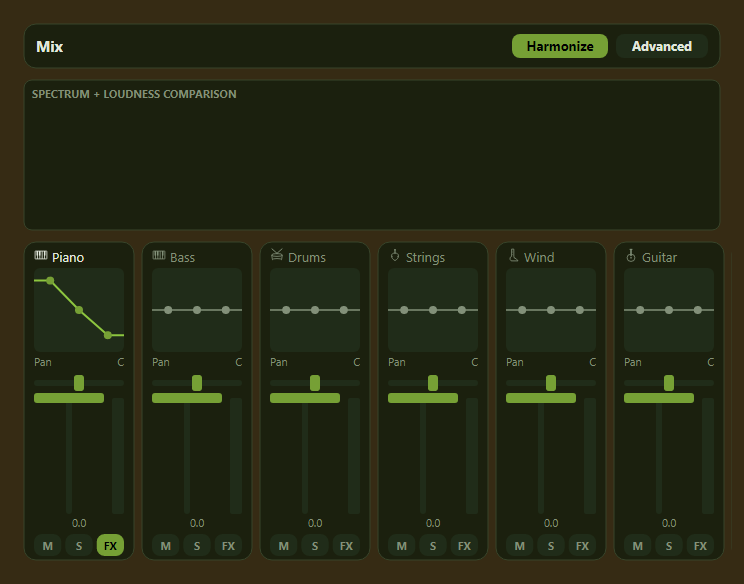This screenshot has height=584, width=744.
Task: Disable FX on the Piano channel
Action: (110, 546)
